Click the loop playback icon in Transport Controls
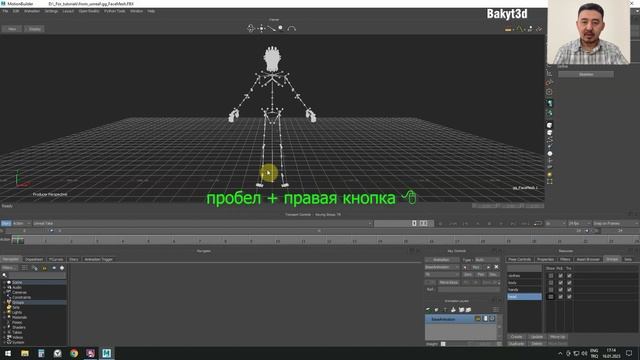Image resolution: width=640 pixels, height=360 pixels. pos(538,223)
